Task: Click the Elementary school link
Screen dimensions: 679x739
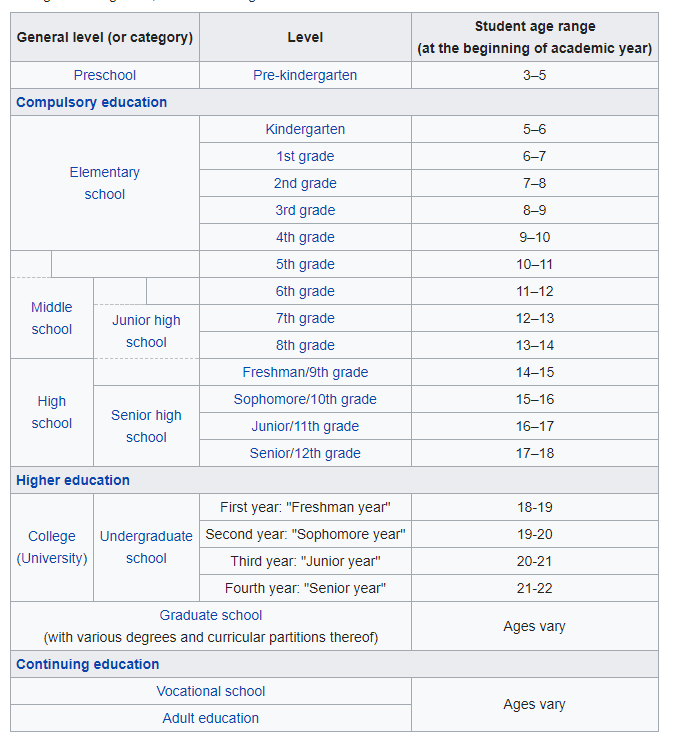Action: point(105,183)
